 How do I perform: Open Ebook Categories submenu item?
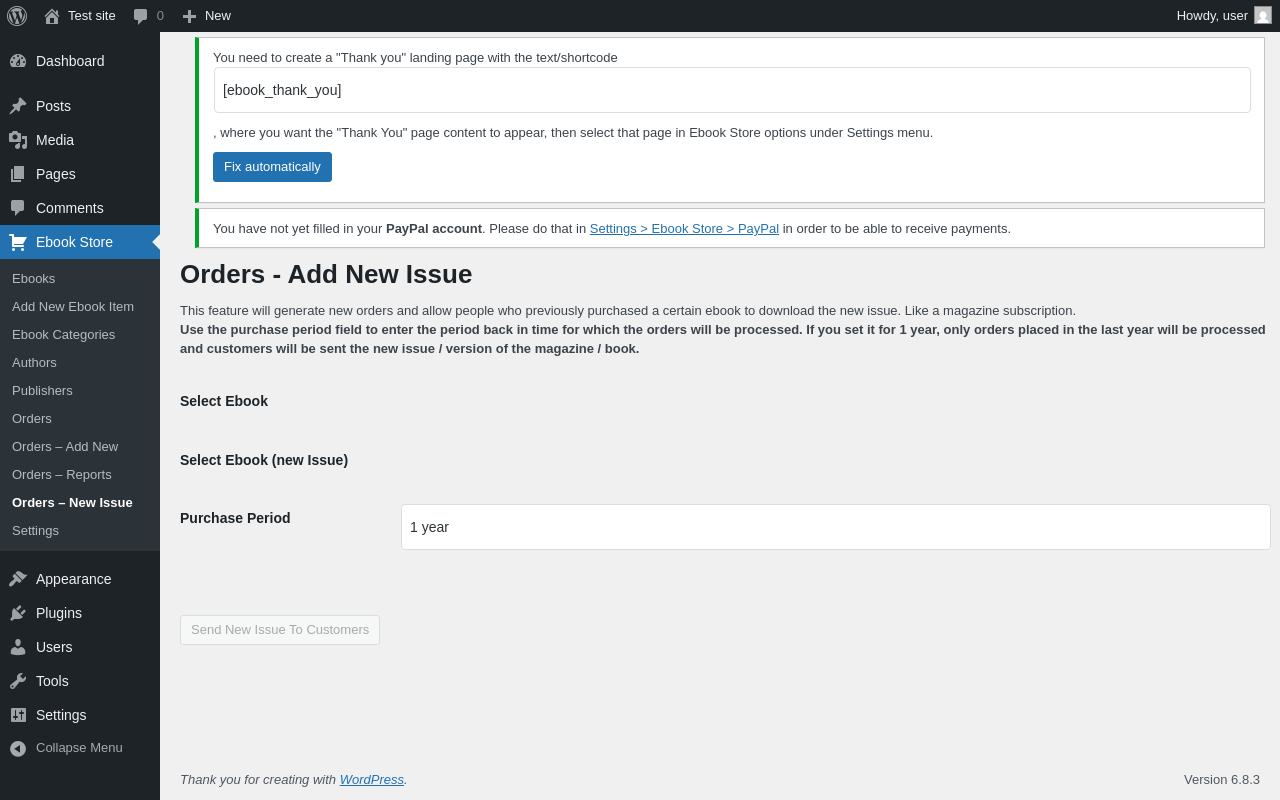click(x=64, y=335)
